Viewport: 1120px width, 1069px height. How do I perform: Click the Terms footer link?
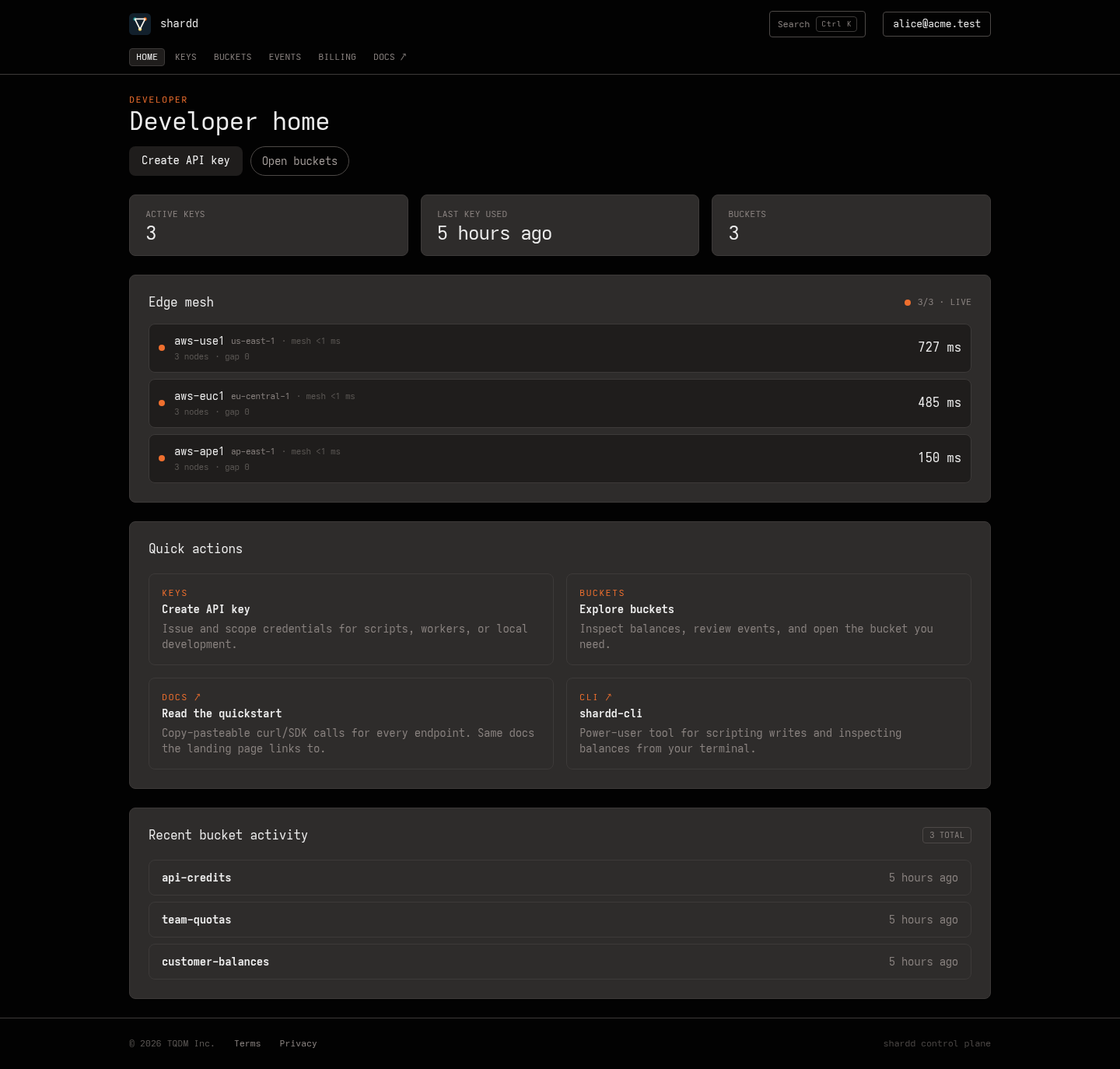tap(247, 1043)
